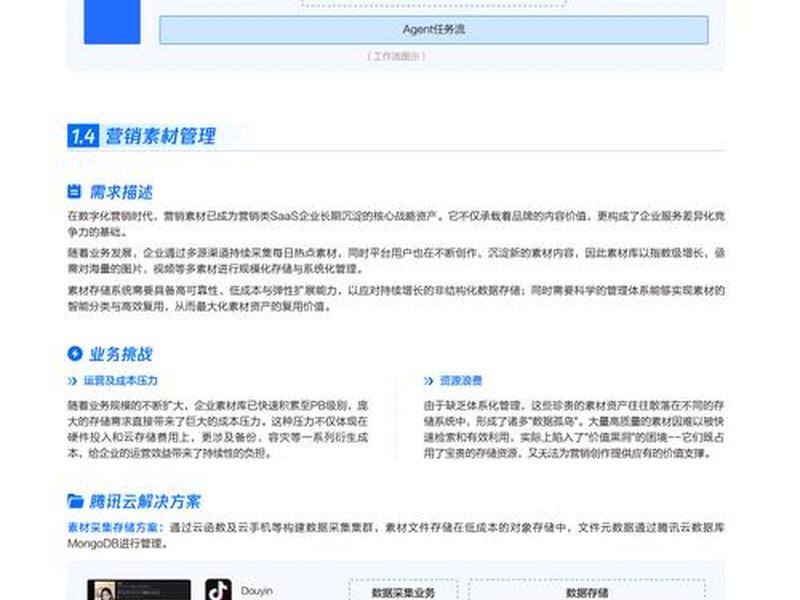The height and width of the screenshot is (600, 800).
Task: Click the 数据存储 box
Action: coord(587,590)
